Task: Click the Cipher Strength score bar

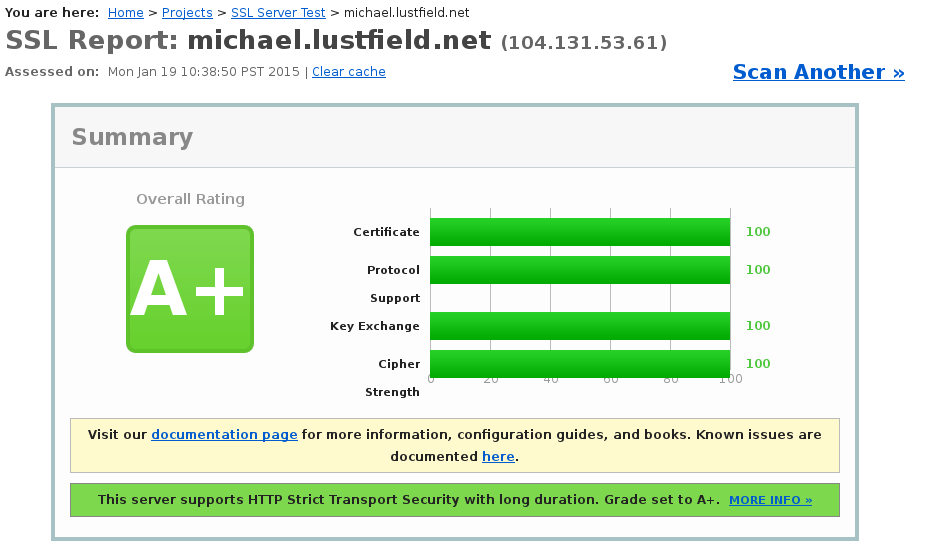Action: 580,362
